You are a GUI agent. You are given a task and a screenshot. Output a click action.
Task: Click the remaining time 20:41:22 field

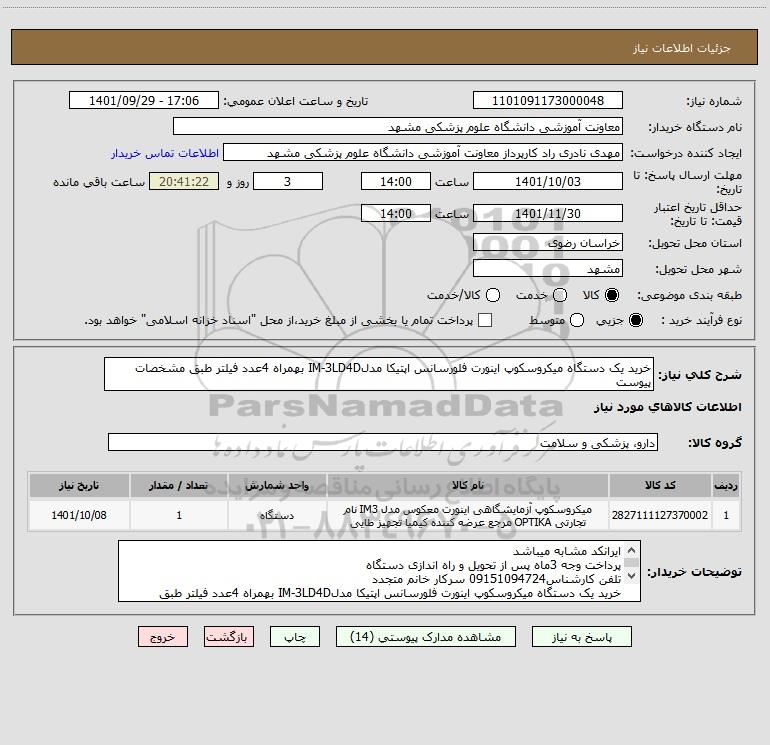184,181
